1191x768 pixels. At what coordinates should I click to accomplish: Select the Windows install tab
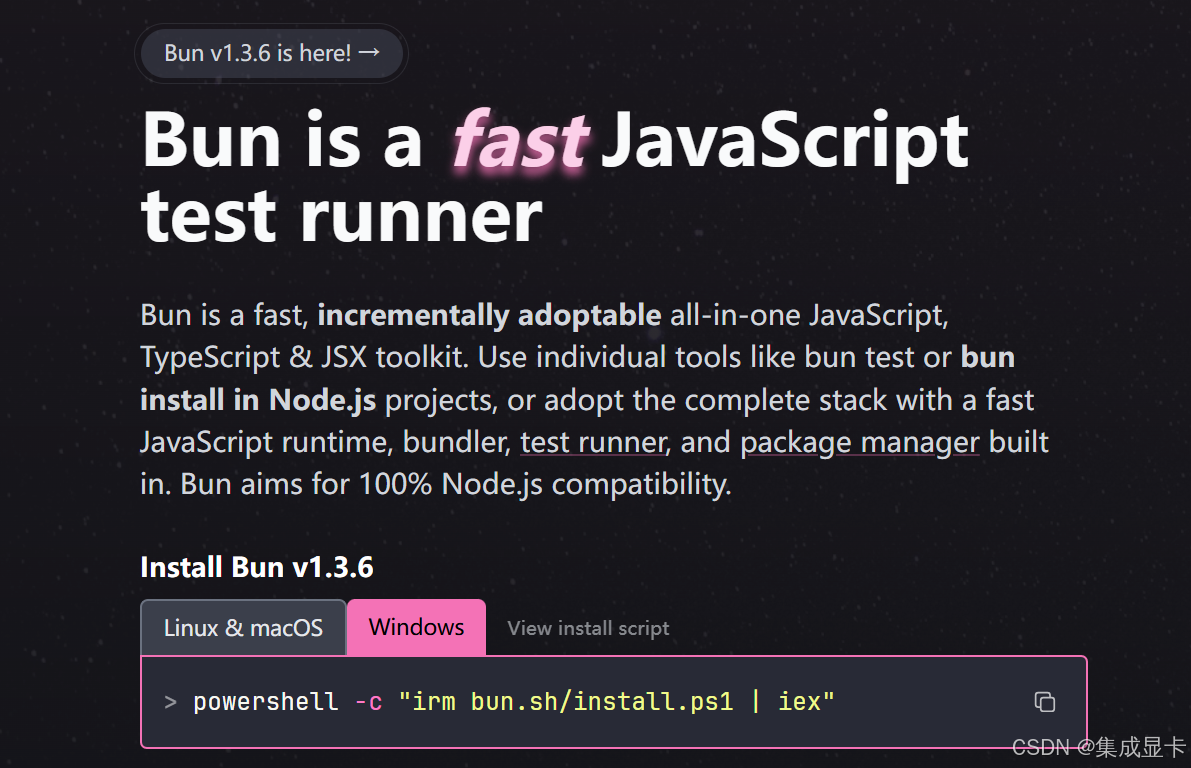pyautogui.click(x=416, y=627)
